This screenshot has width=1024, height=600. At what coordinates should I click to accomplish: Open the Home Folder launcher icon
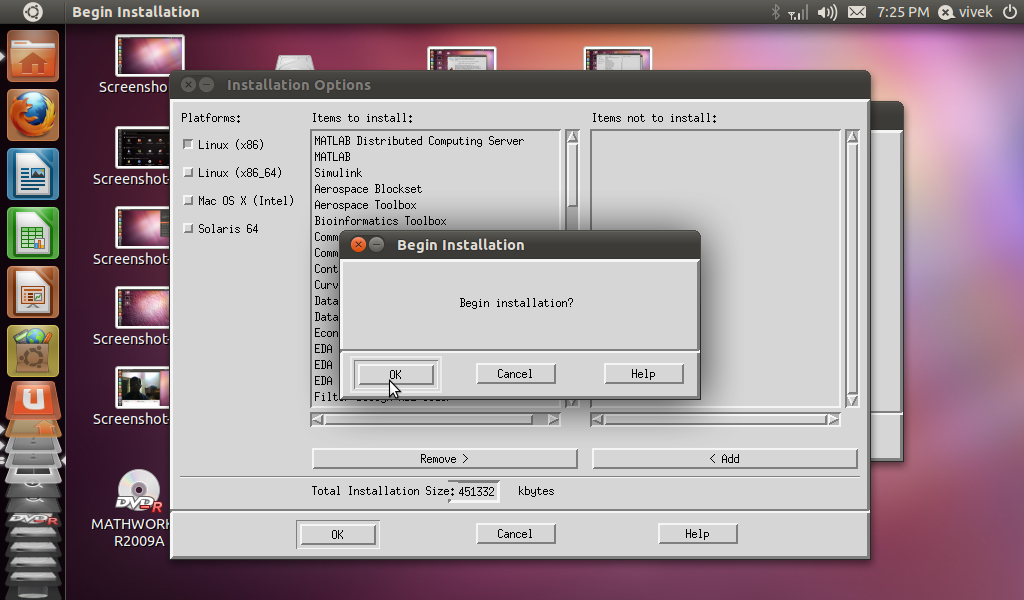(33, 56)
